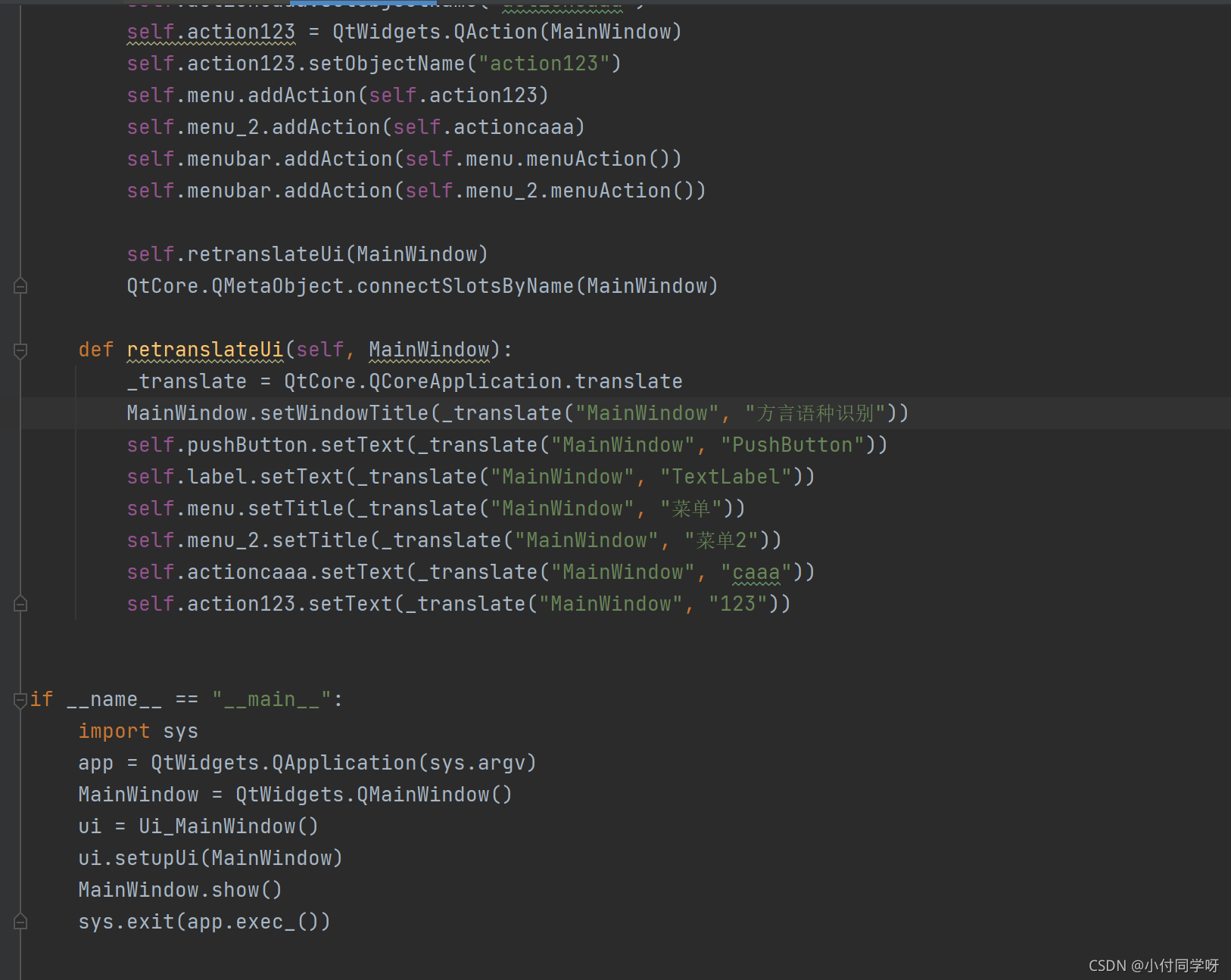Click the "菜单" string in menu.setTitle line

(690, 509)
